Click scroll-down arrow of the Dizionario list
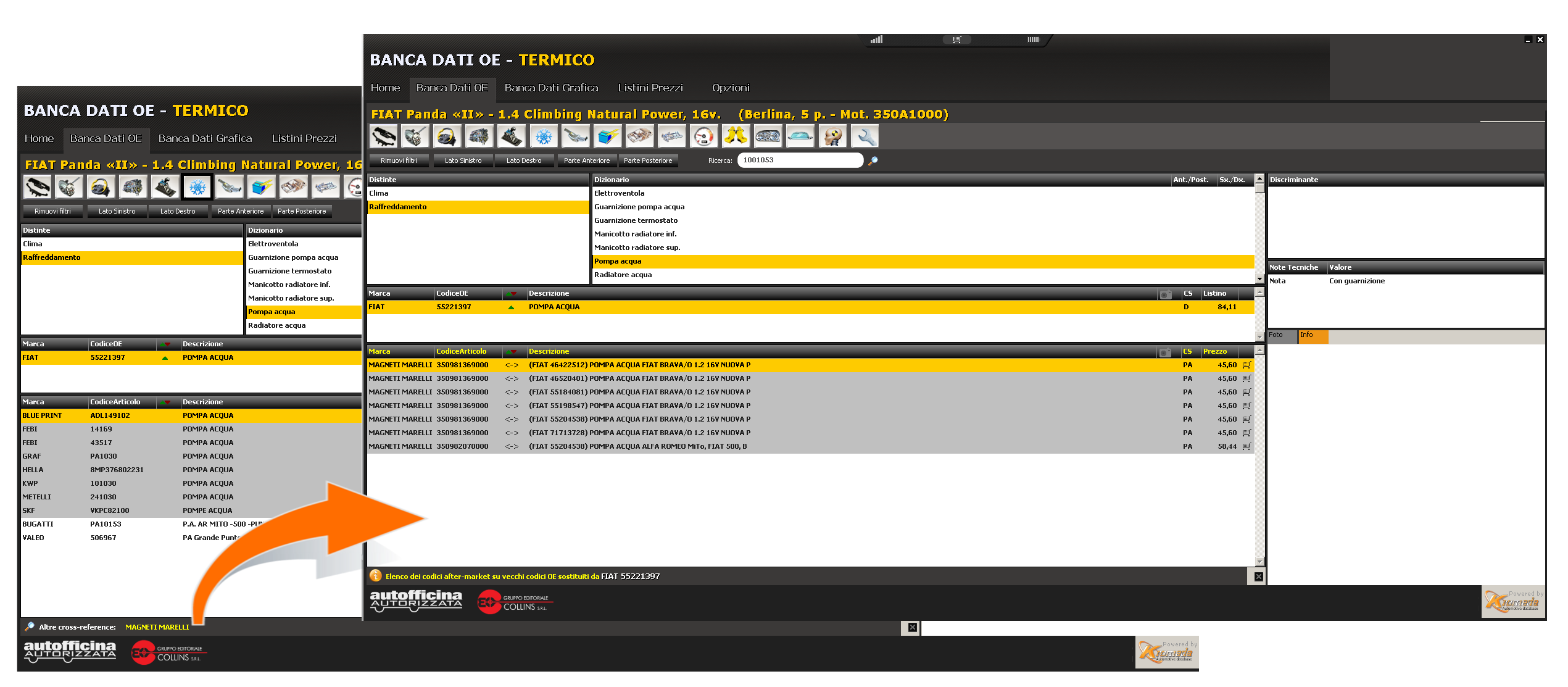Image resolution: width=1568 pixels, height=687 pixels. (x=1259, y=279)
